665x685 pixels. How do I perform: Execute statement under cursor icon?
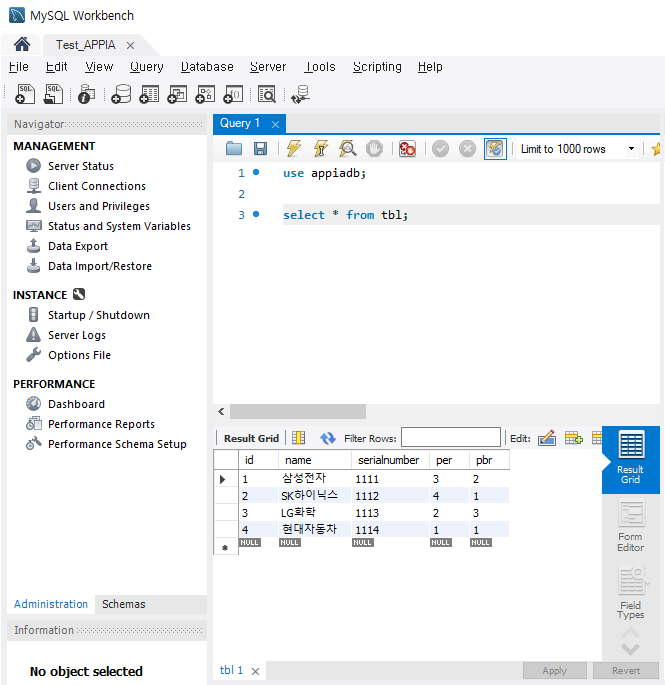tap(321, 149)
